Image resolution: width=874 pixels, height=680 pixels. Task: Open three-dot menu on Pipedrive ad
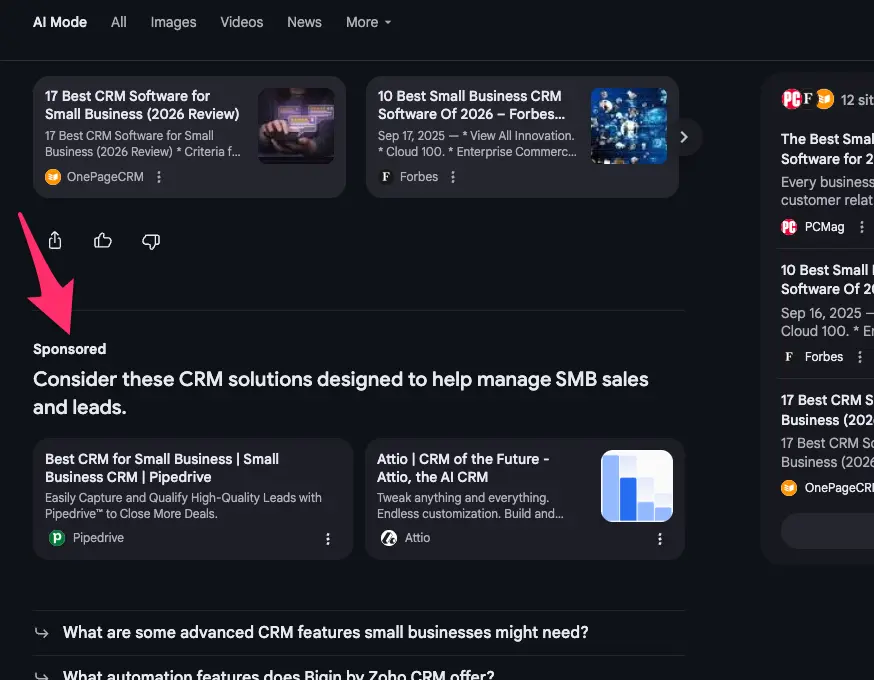(327, 539)
